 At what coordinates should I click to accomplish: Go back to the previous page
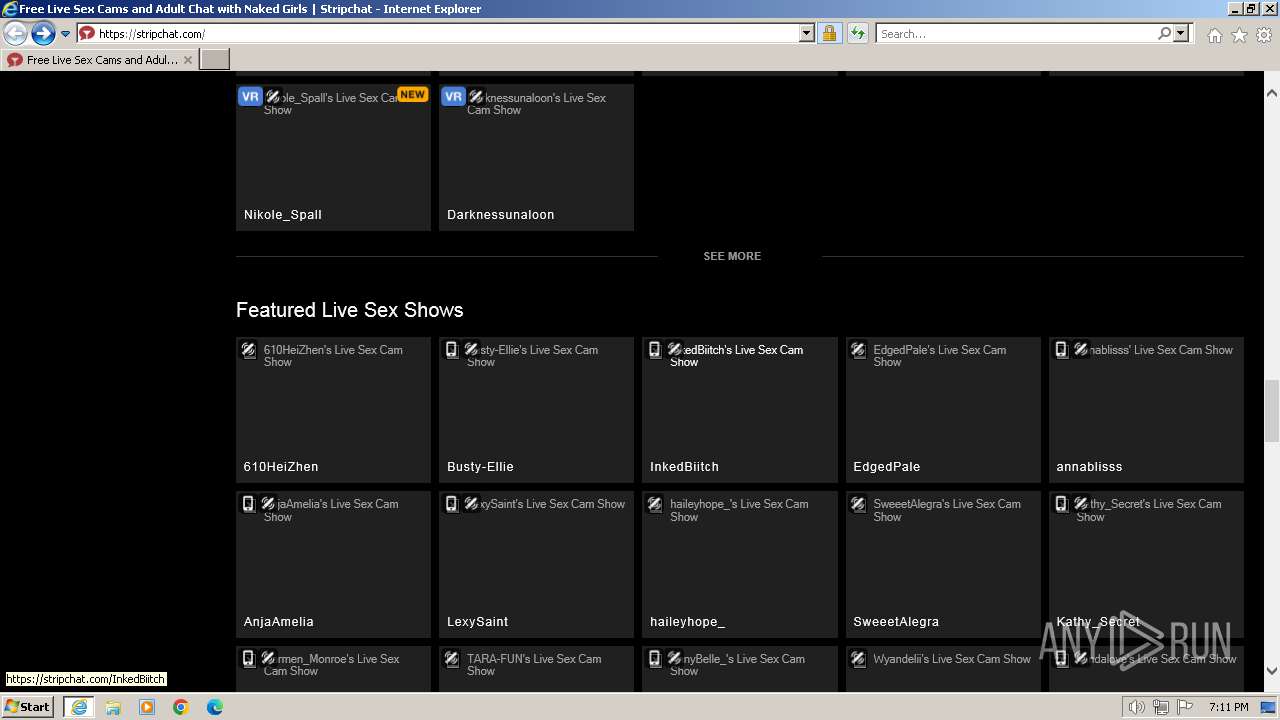click(x=16, y=34)
